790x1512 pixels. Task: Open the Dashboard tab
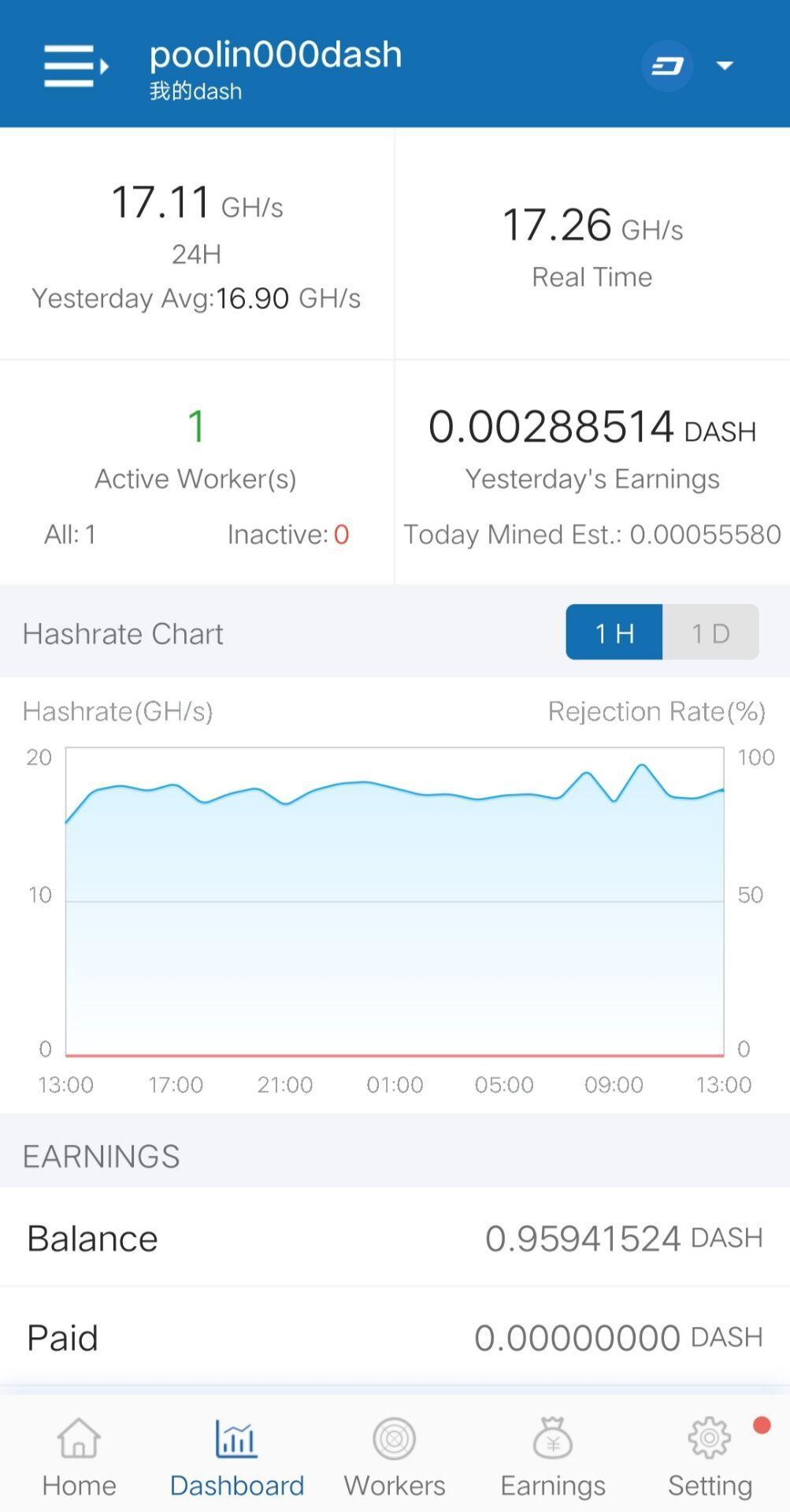(237, 1457)
